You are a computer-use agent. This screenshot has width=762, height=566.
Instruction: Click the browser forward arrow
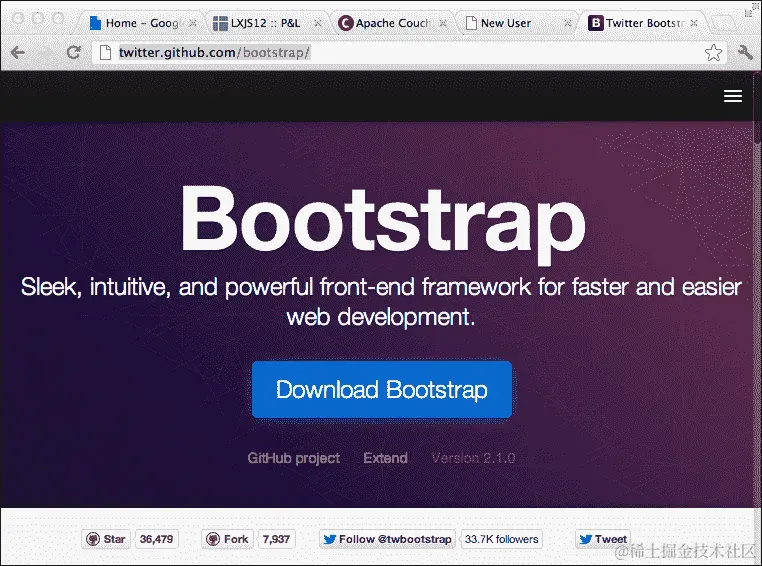45,52
